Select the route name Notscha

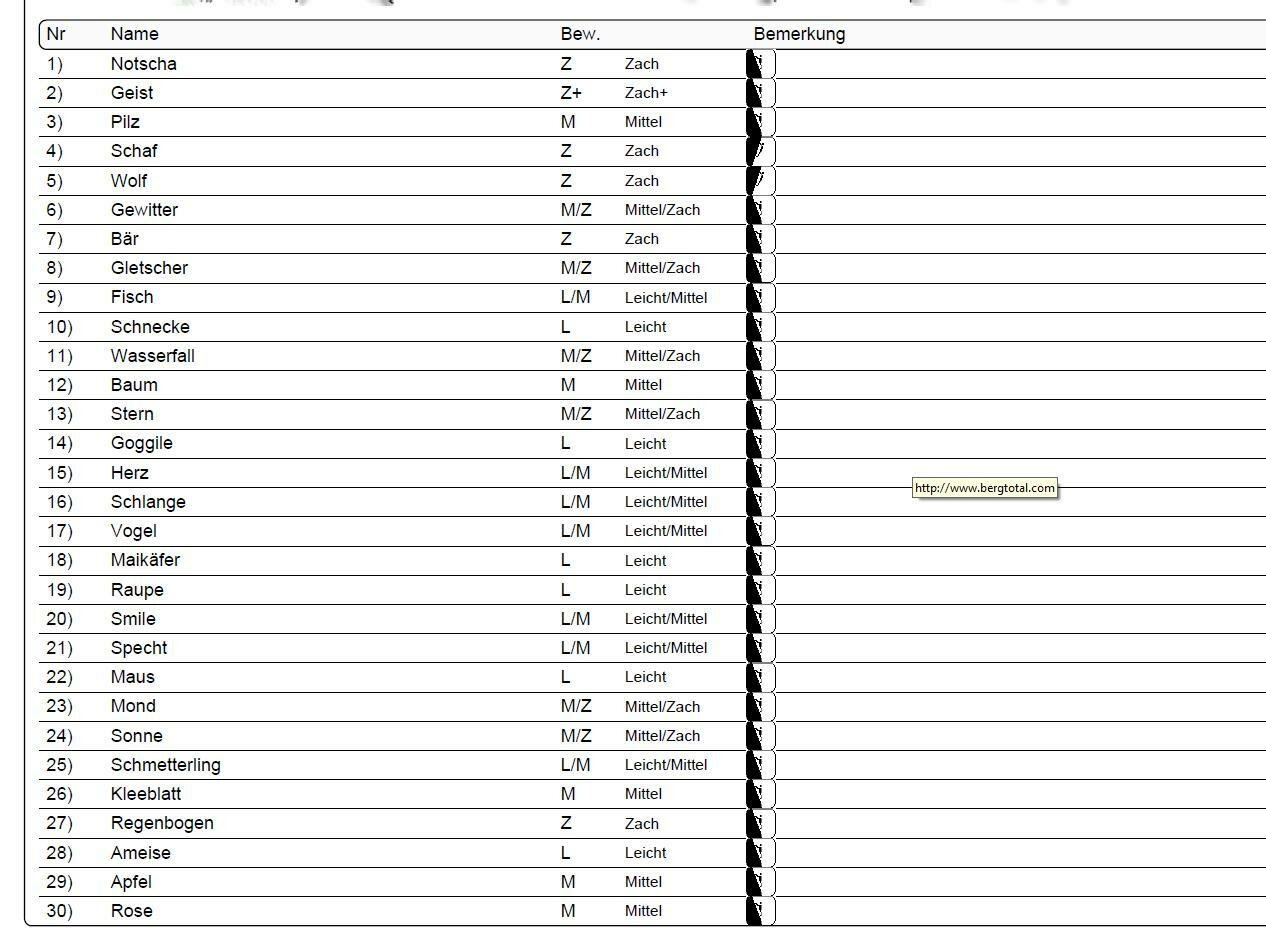pos(143,64)
